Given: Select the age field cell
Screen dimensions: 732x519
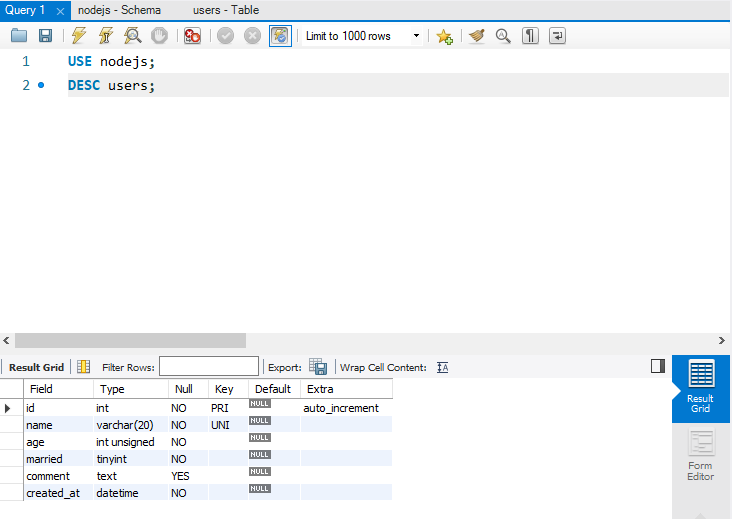Looking at the screenshot, I should pyautogui.click(x=58, y=442).
